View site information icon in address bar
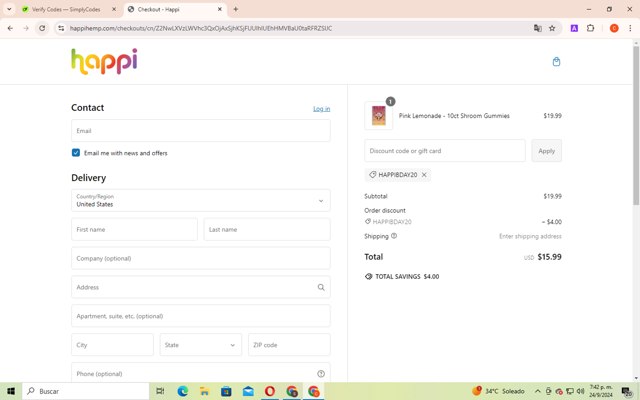The height and width of the screenshot is (400, 640). [x=61, y=28]
